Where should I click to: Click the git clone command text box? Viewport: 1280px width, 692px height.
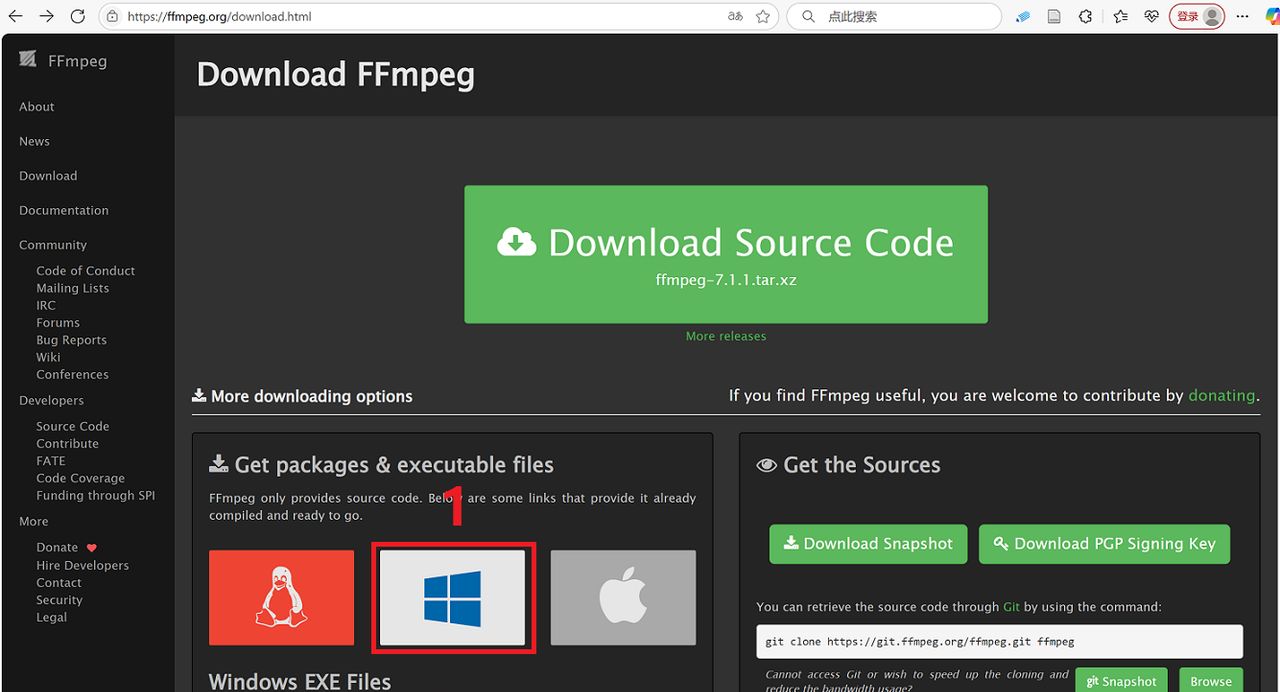click(x=999, y=641)
